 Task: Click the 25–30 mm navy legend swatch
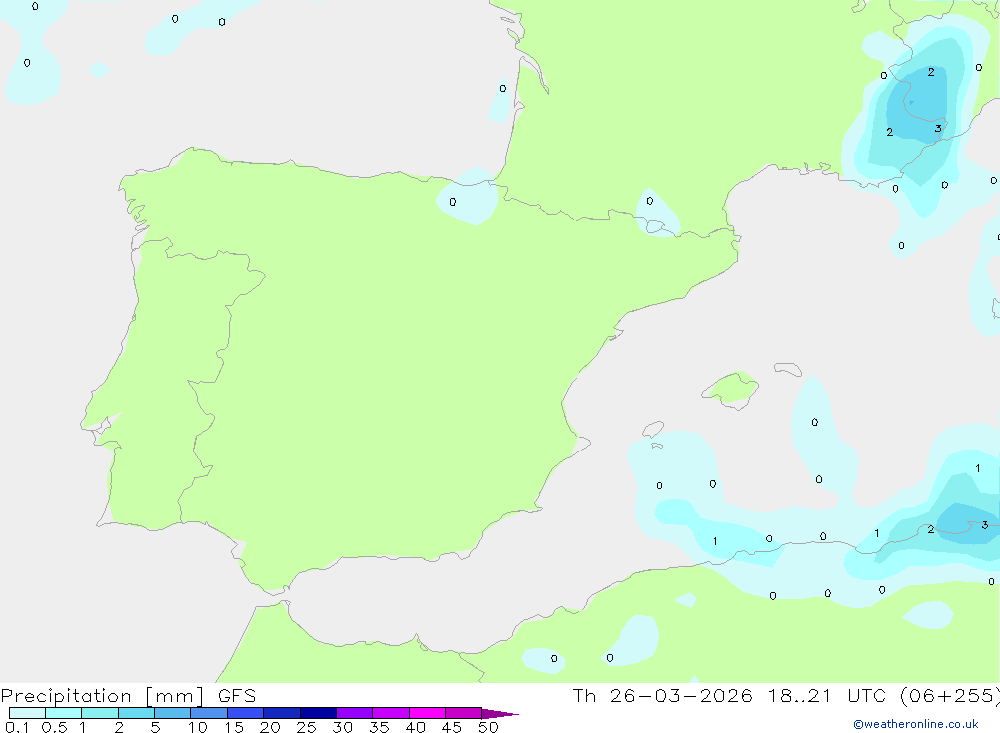pos(318,713)
